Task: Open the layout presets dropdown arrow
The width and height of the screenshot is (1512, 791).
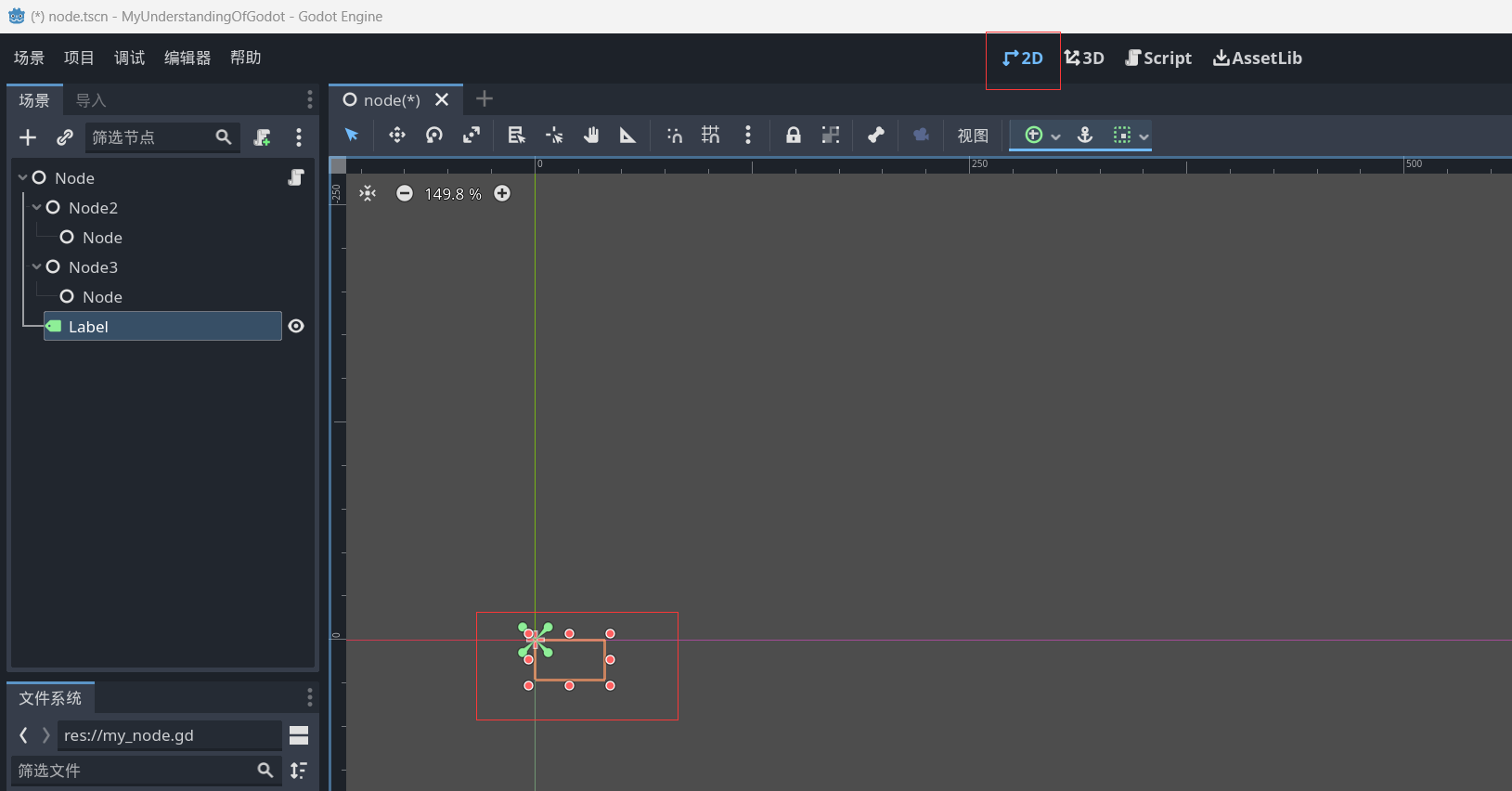Action: (x=1055, y=136)
